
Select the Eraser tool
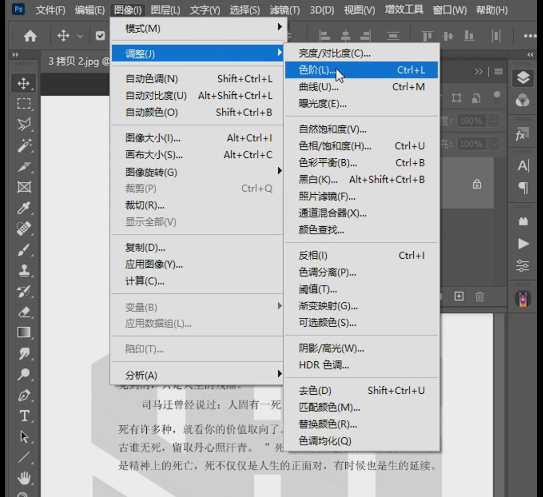(x=24, y=312)
